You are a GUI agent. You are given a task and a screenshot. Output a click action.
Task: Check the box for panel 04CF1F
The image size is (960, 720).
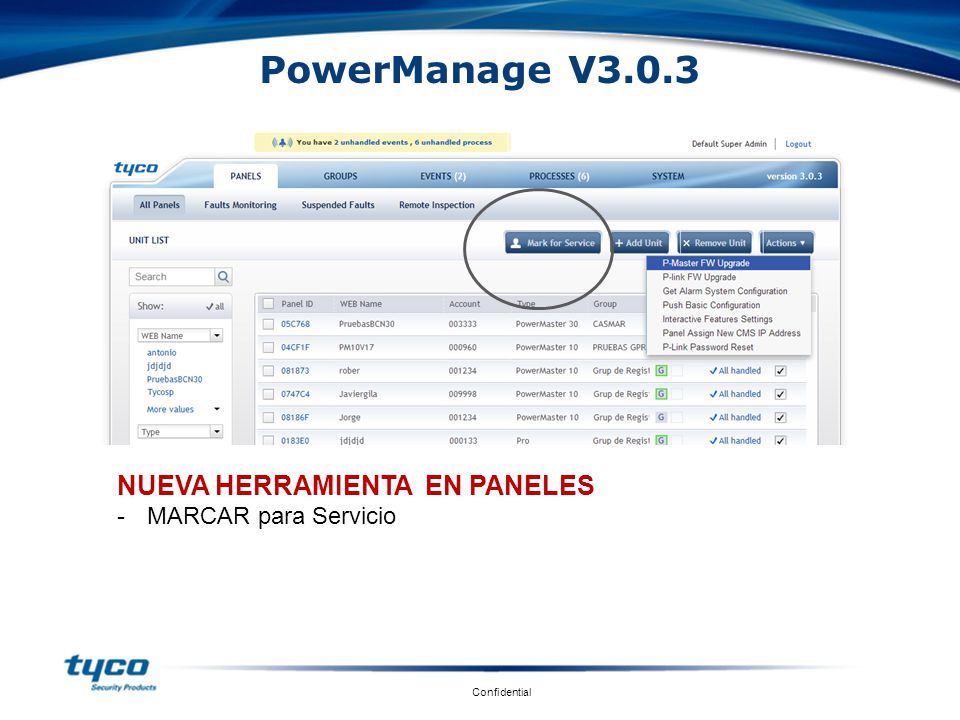pyautogui.click(x=268, y=347)
